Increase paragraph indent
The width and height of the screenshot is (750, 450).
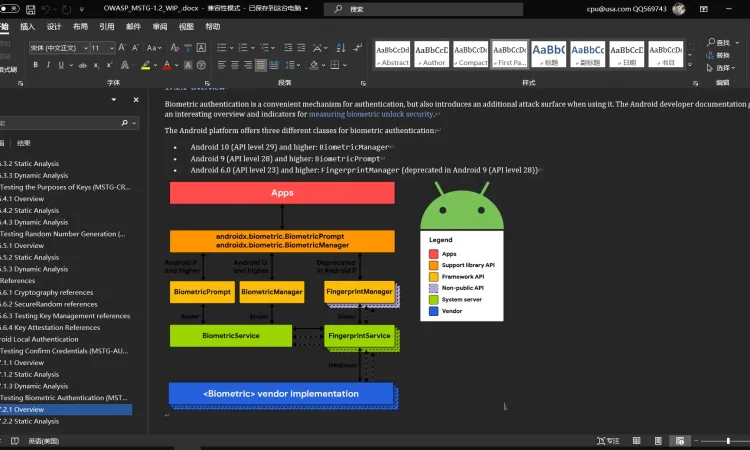(301, 47)
